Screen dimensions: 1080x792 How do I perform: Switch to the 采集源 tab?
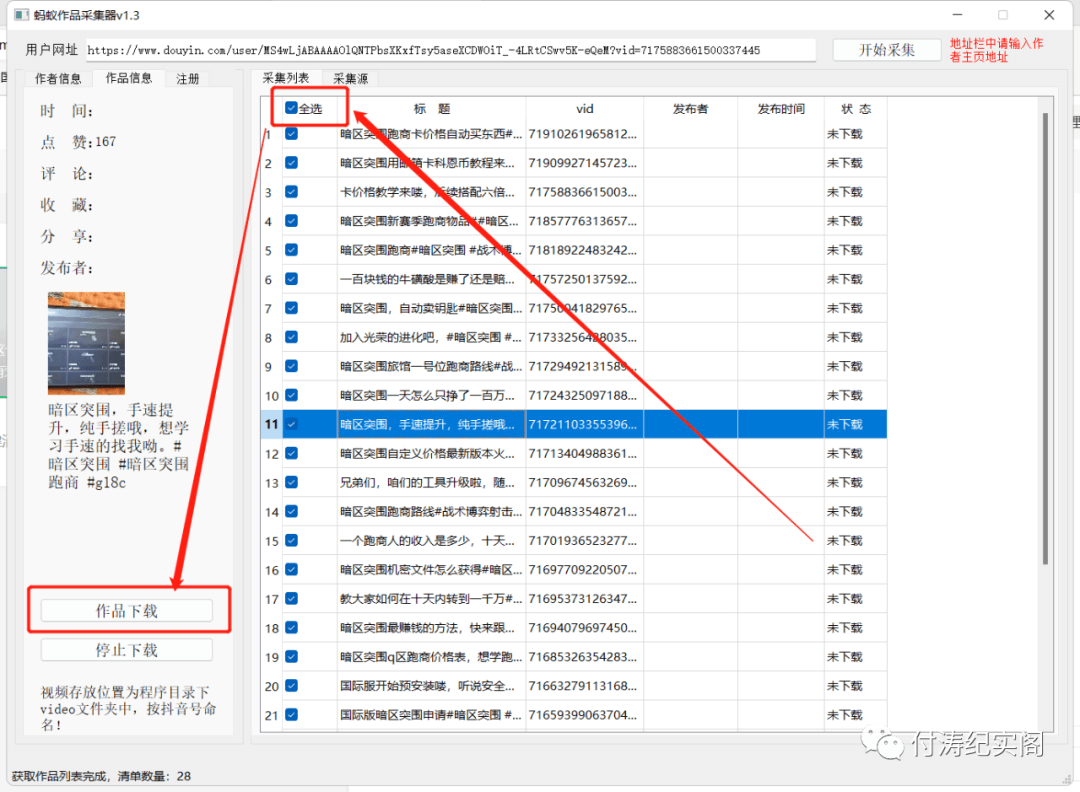coord(351,79)
